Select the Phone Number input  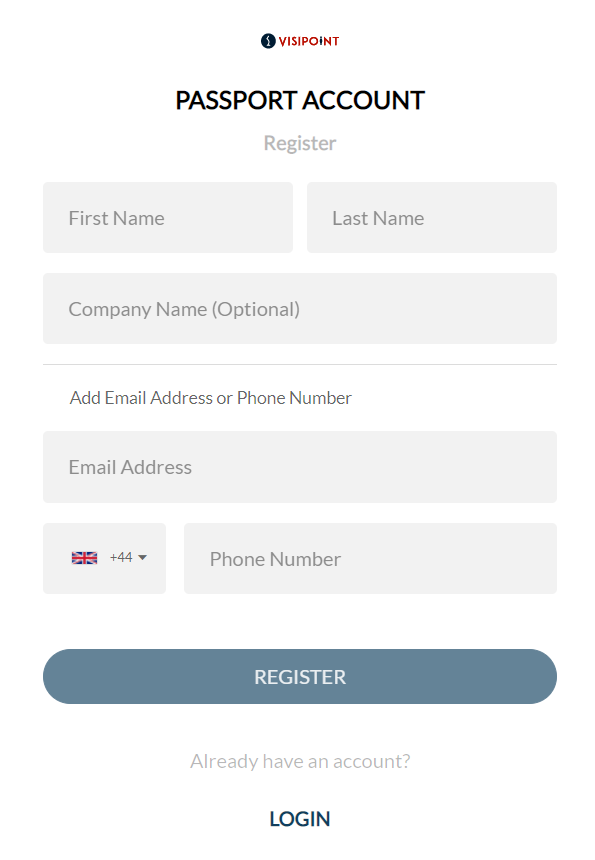[370, 558]
